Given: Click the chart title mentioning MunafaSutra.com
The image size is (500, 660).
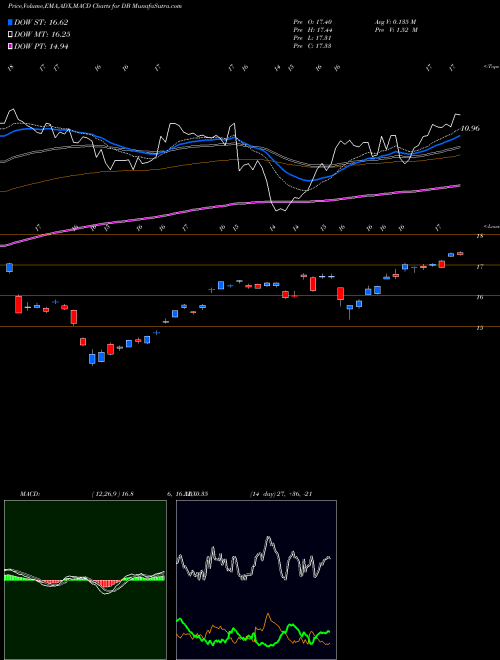Looking at the screenshot, I should 95,6.
